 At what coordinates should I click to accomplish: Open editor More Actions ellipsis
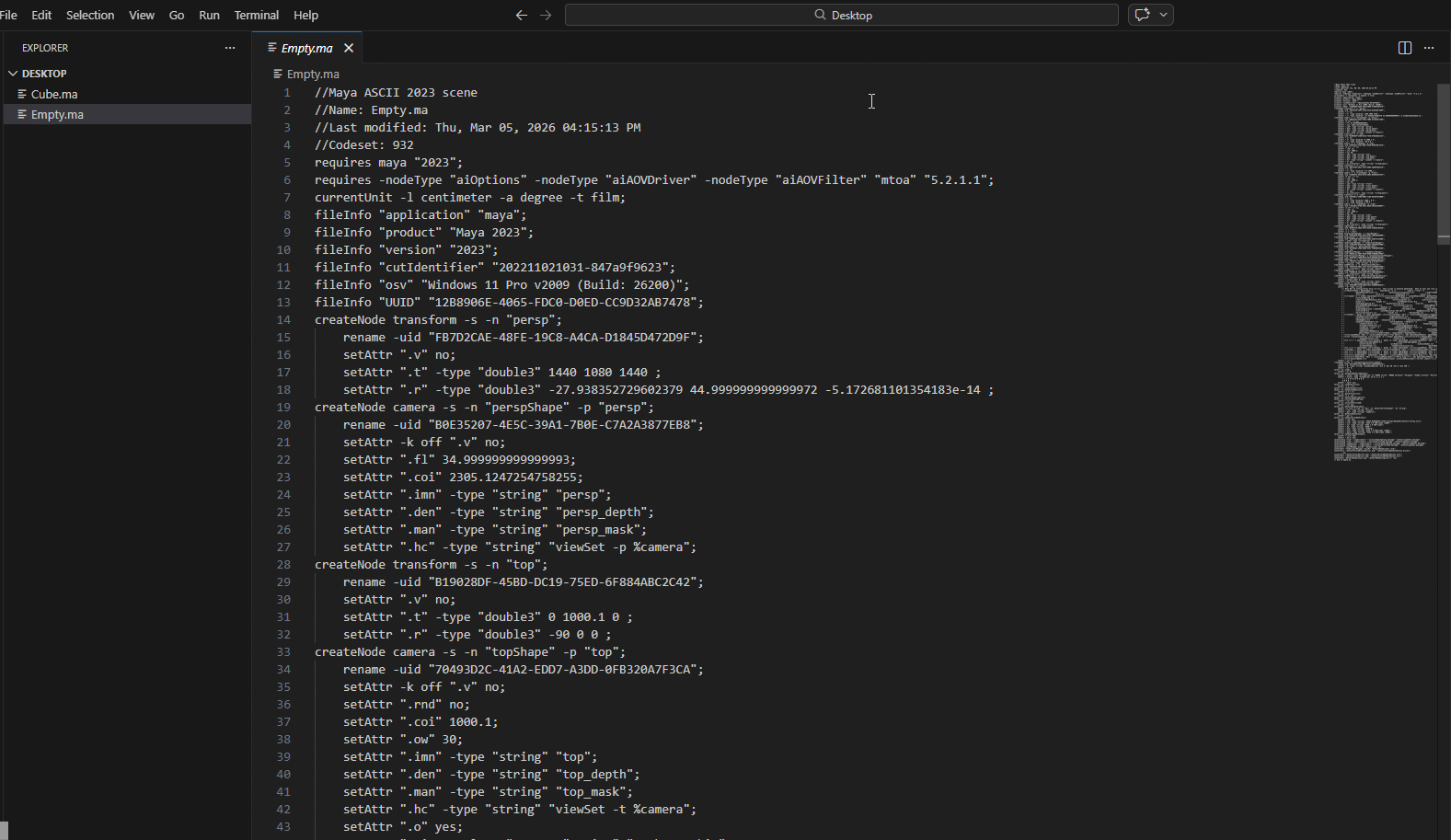pyautogui.click(x=1429, y=48)
